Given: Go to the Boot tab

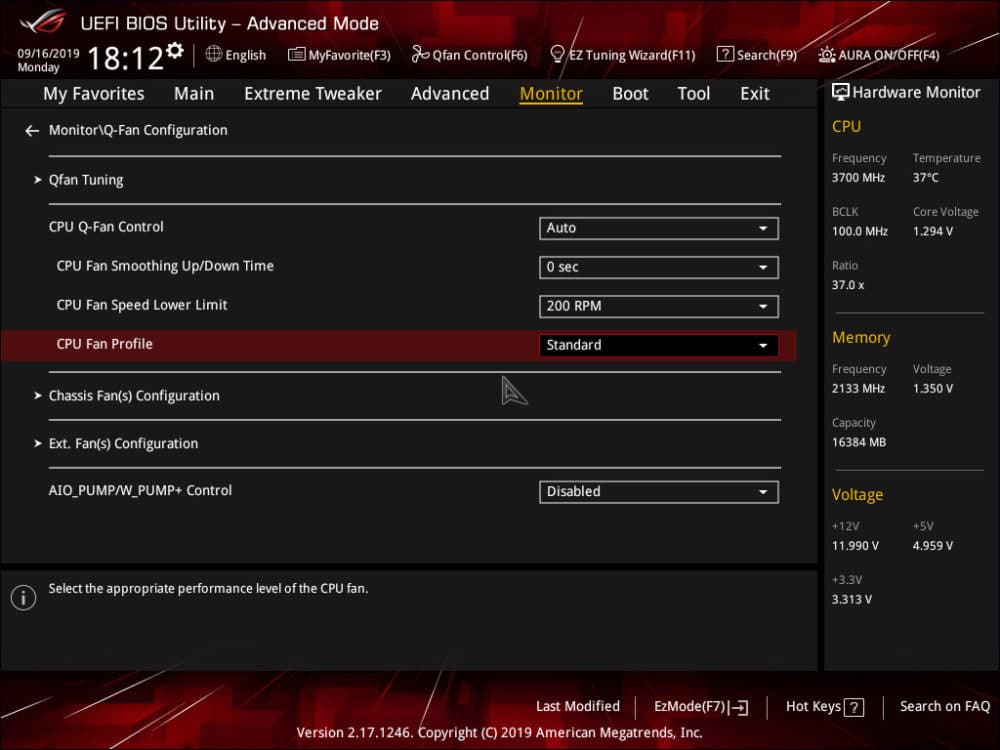Looking at the screenshot, I should click(x=630, y=94).
